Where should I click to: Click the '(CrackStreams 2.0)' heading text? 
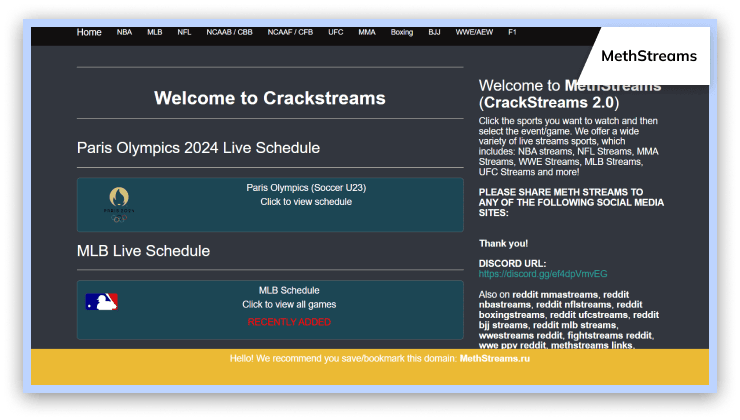[x=549, y=102]
